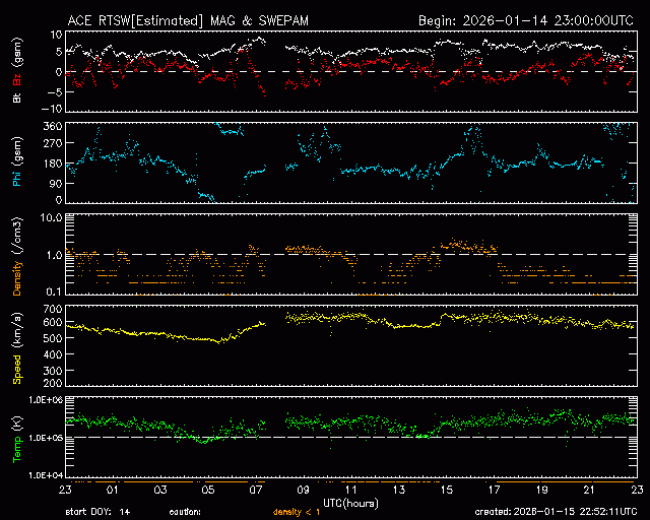Click the "17" hour label on the time axis
The image size is (650, 520).
pos(494,490)
